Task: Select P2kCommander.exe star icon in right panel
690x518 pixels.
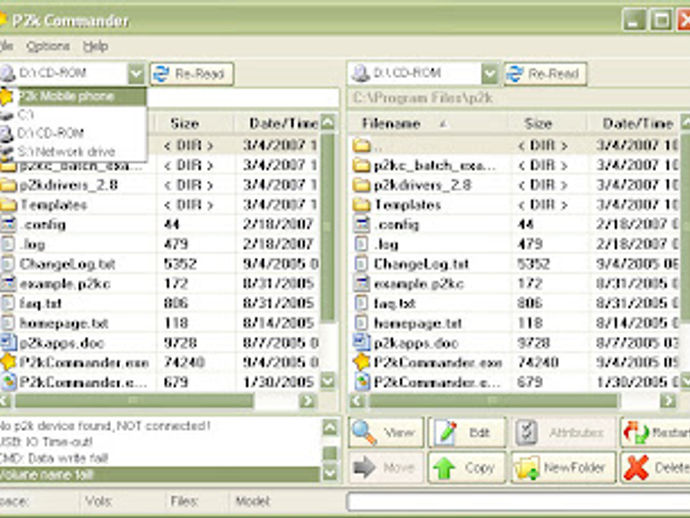Action: click(x=362, y=362)
